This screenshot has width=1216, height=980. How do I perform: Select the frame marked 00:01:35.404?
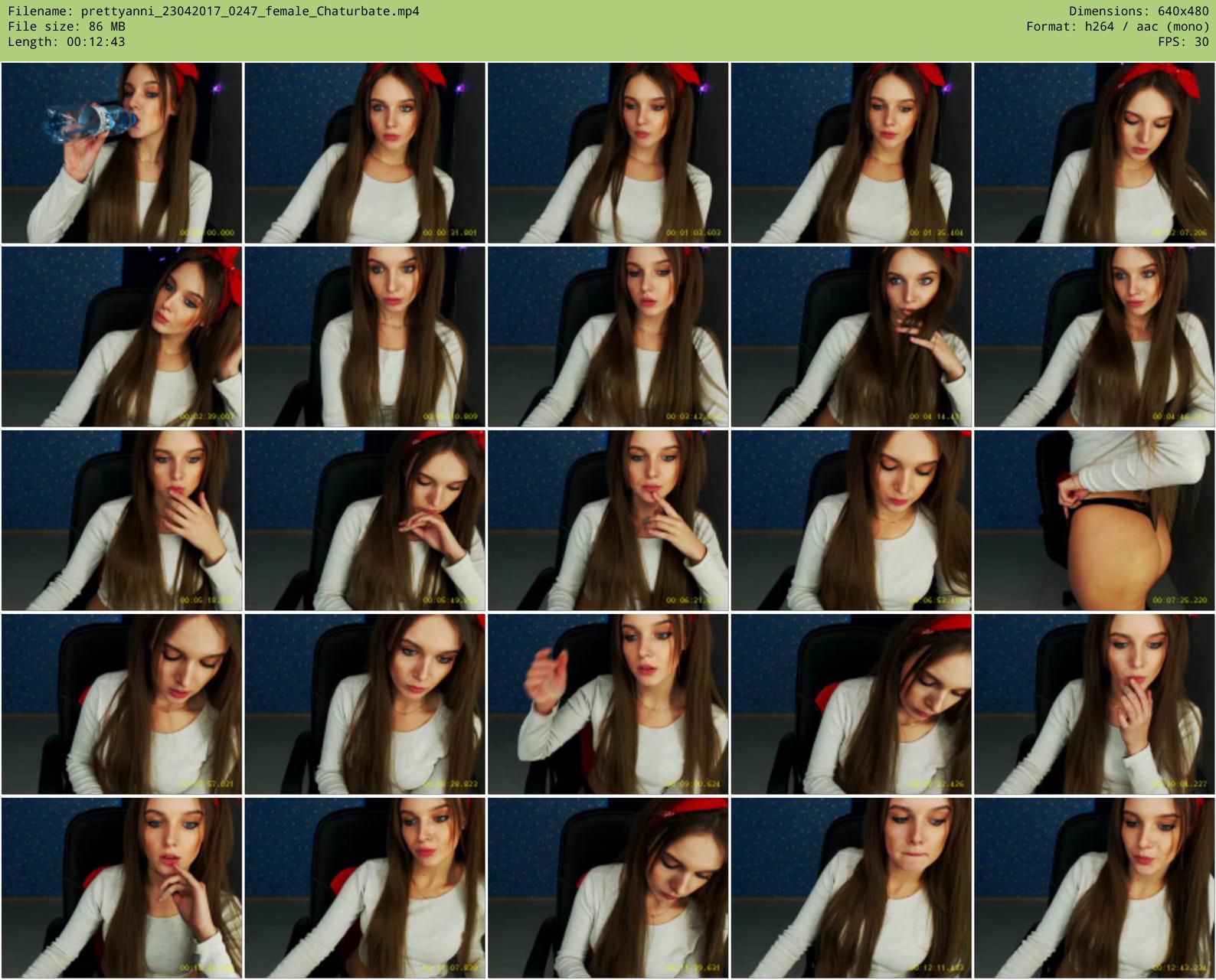click(851, 153)
